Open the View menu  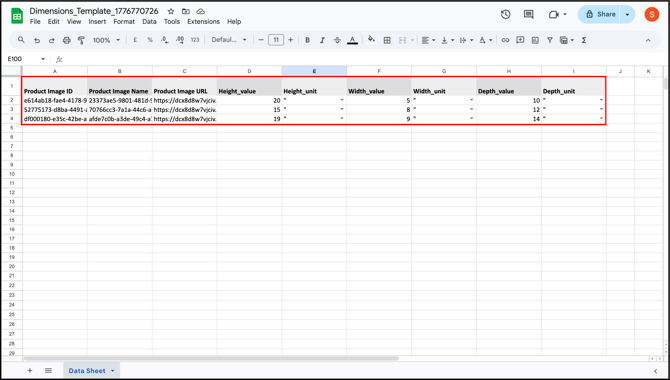click(x=74, y=21)
